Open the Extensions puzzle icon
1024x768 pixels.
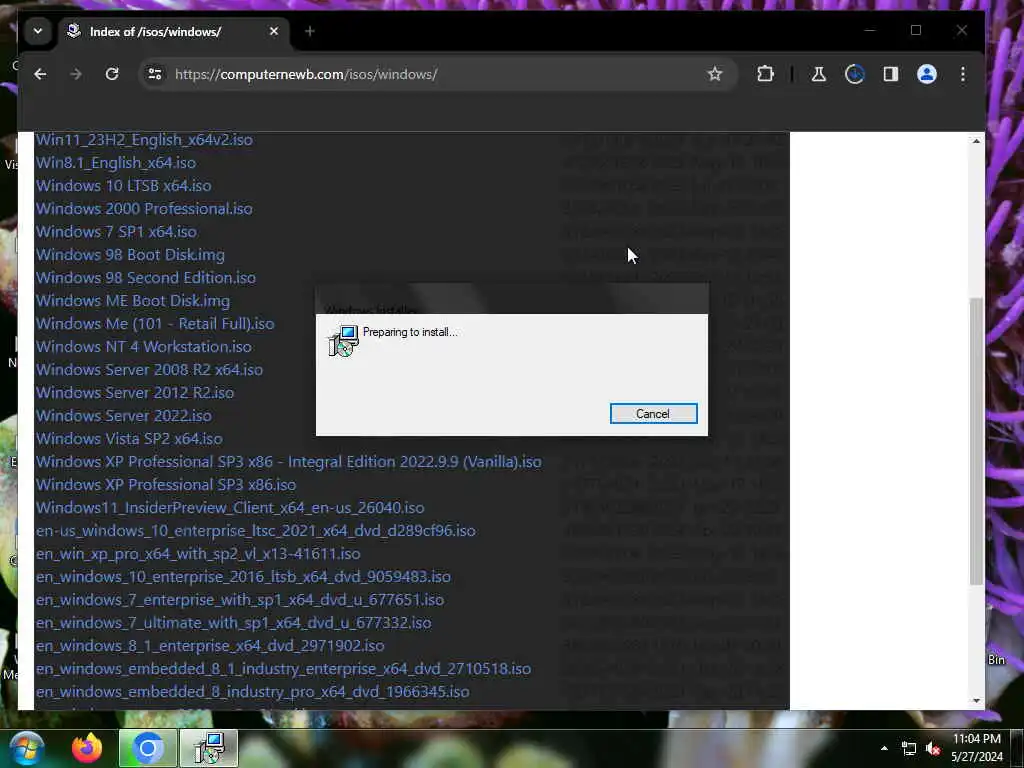pyautogui.click(x=765, y=74)
